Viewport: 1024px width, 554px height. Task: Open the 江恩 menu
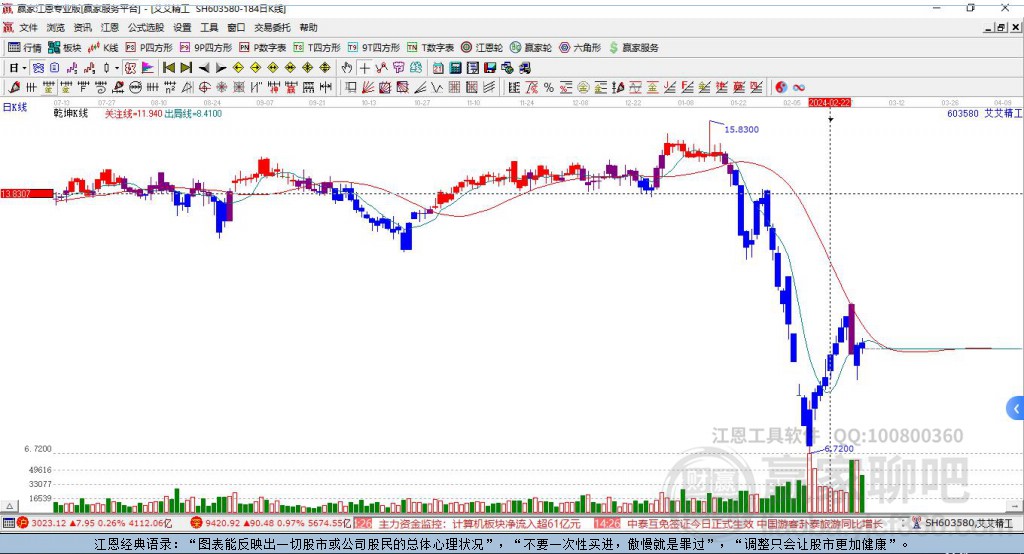110,27
